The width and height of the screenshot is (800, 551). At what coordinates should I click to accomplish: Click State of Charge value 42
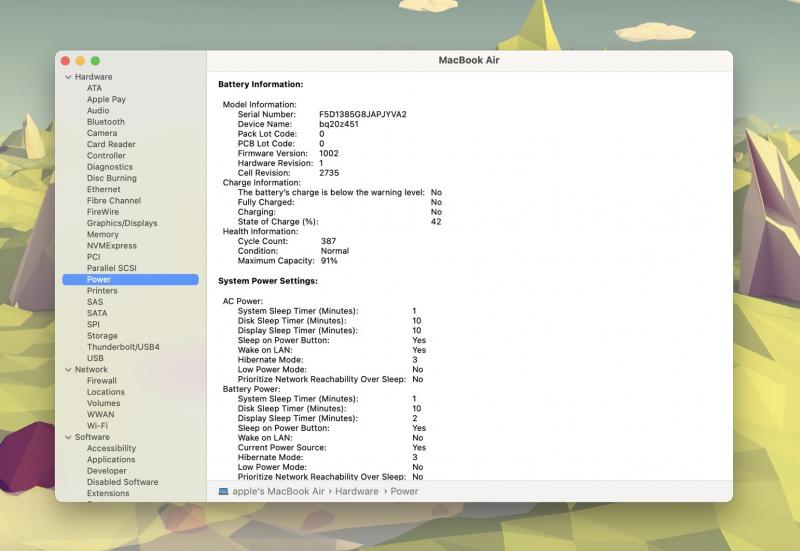pos(436,222)
